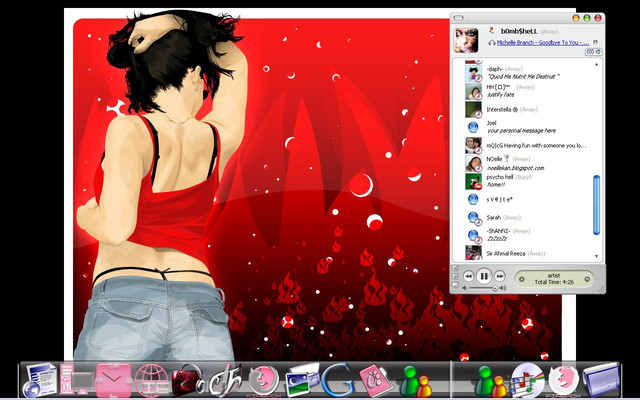This screenshot has height=400, width=640.
Task: Skip to next track in player
Action: click(x=500, y=277)
